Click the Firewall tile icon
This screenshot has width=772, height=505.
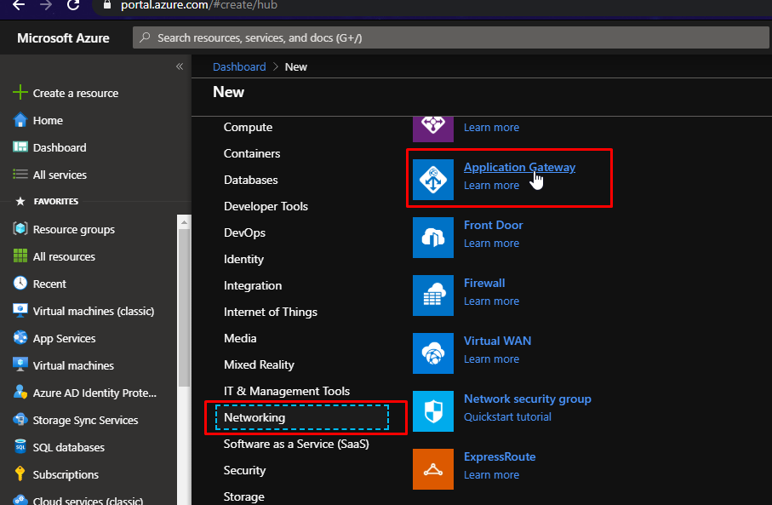pos(433,295)
